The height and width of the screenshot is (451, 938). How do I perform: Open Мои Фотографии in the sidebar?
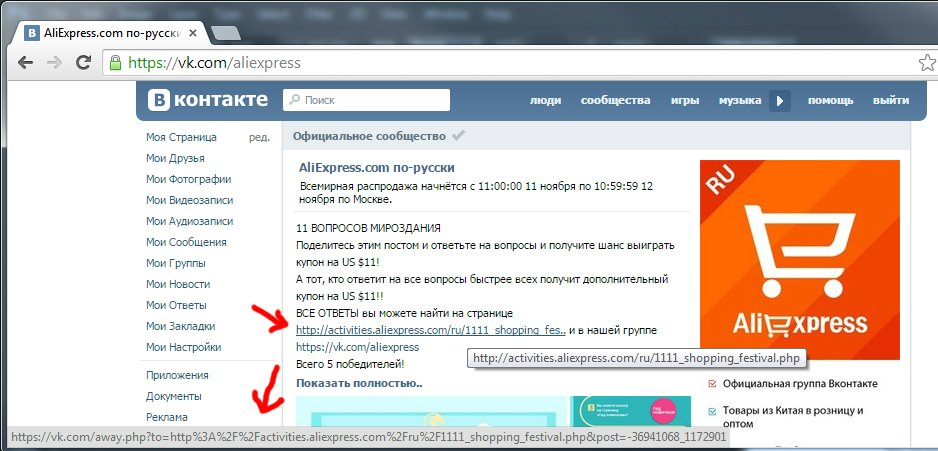[188, 179]
